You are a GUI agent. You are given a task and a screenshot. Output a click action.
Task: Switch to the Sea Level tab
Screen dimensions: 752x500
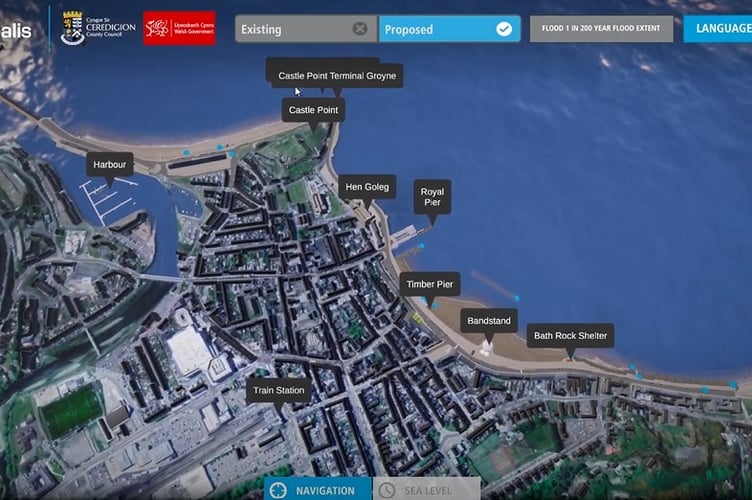426,489
